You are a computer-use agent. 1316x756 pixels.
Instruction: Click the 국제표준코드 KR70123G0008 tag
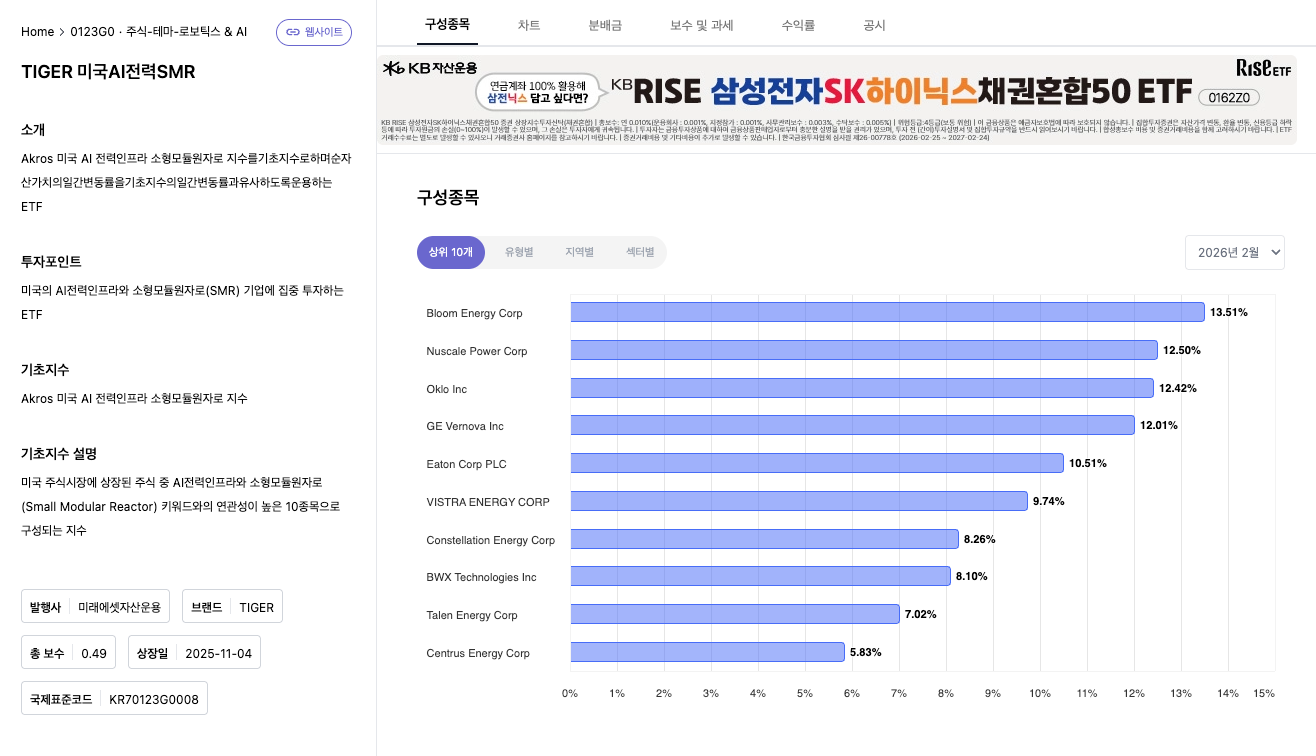[114, 699]
